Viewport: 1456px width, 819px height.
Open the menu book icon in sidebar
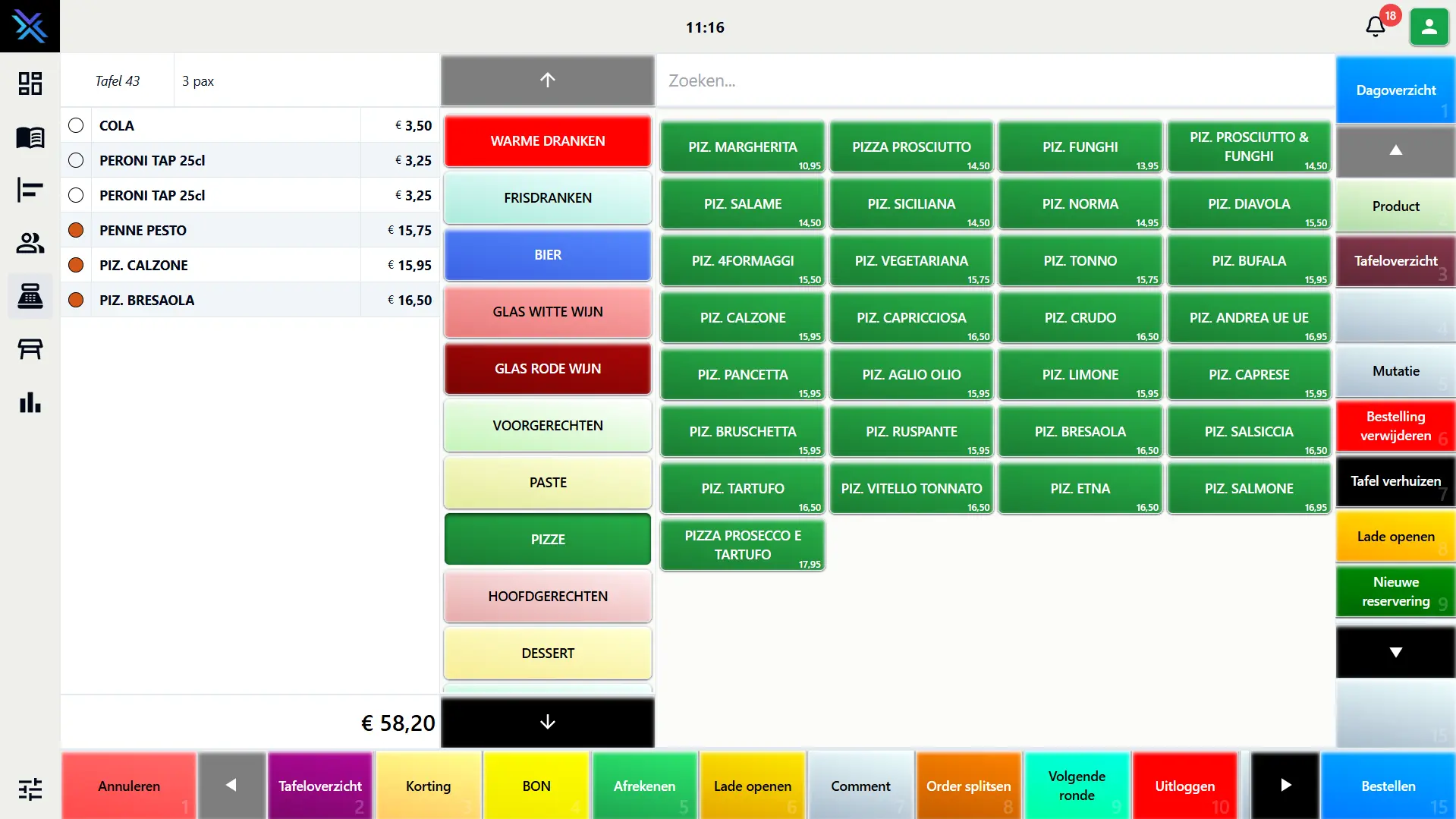coord(30,137)
